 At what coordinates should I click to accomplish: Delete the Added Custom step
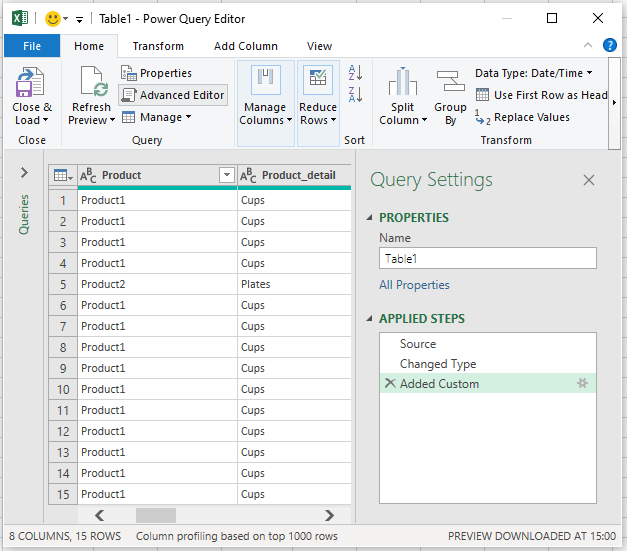pos(389,384)
